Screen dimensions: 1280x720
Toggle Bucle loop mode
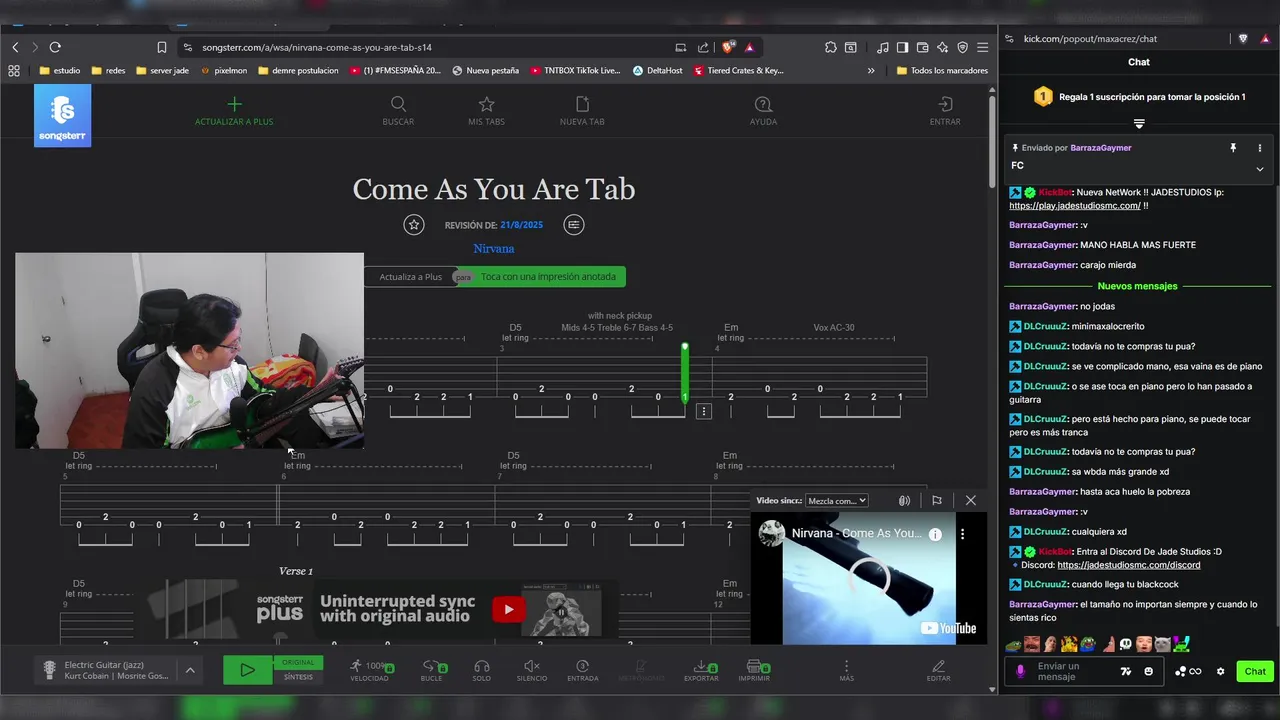click(x=431, y=670)
